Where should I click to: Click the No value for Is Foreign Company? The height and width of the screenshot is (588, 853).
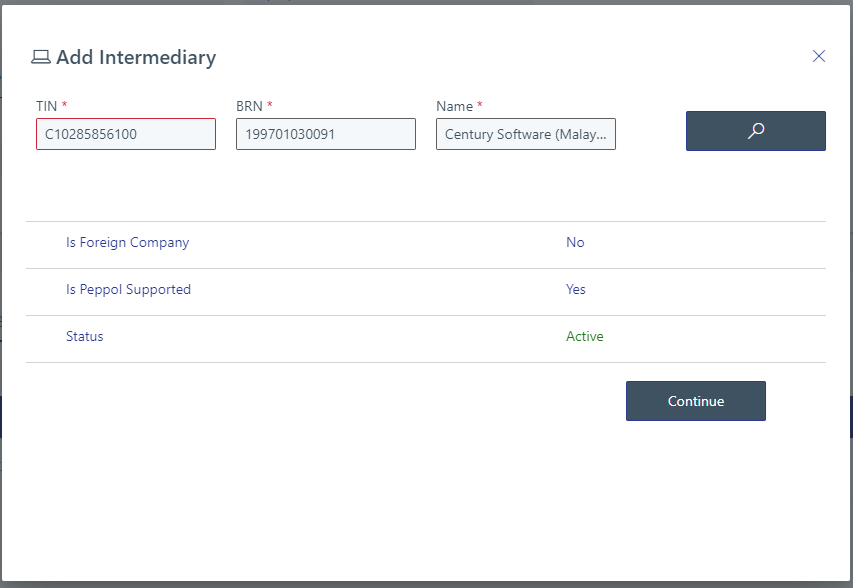(x=575, y=242)
